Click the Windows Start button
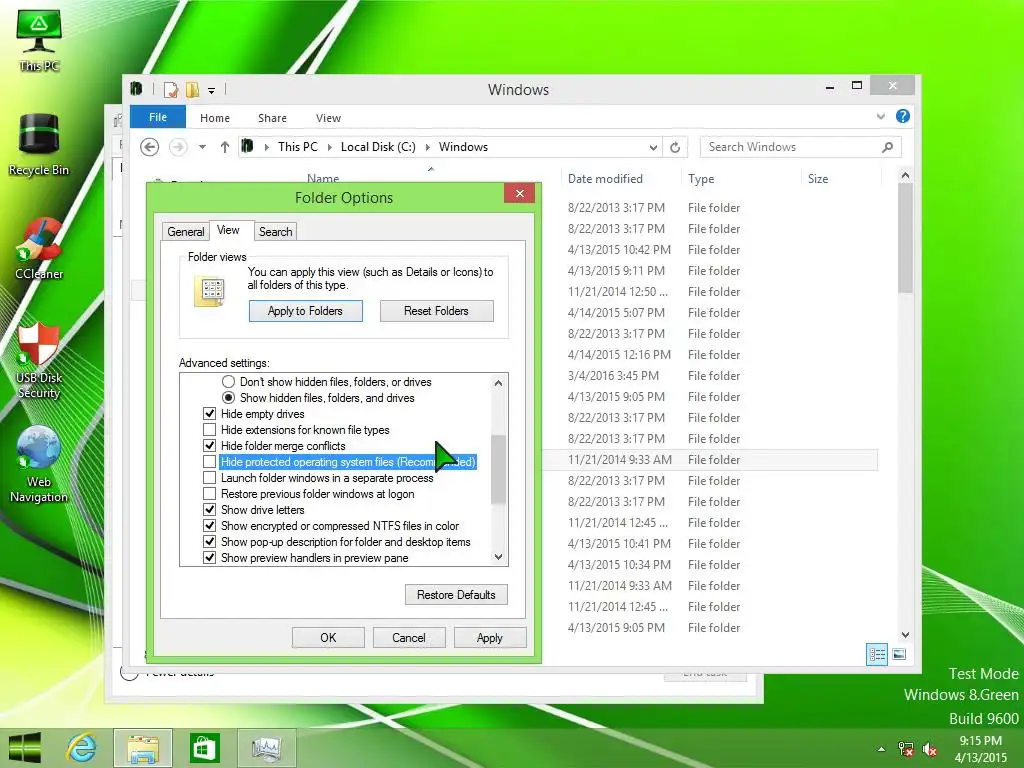The image size is (1024, 768). (25, 748)
